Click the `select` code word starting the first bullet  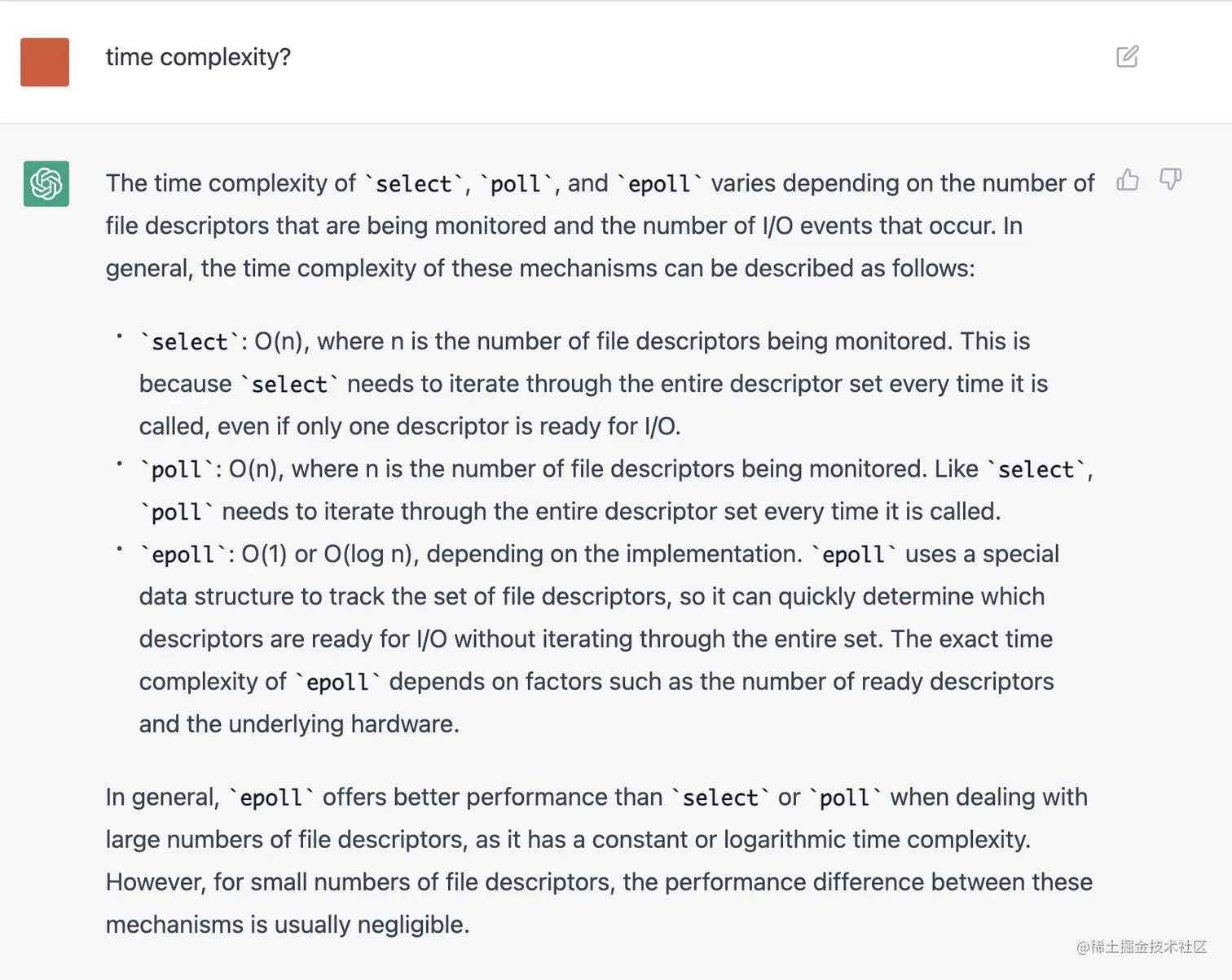(x=189, y=342)
